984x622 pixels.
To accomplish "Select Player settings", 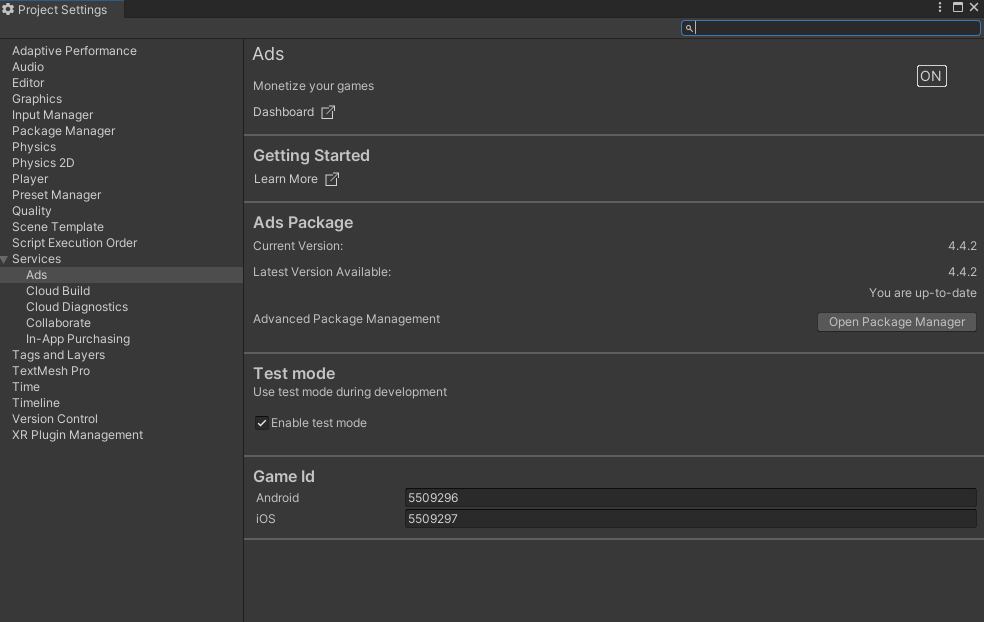I will pos(29,179).
